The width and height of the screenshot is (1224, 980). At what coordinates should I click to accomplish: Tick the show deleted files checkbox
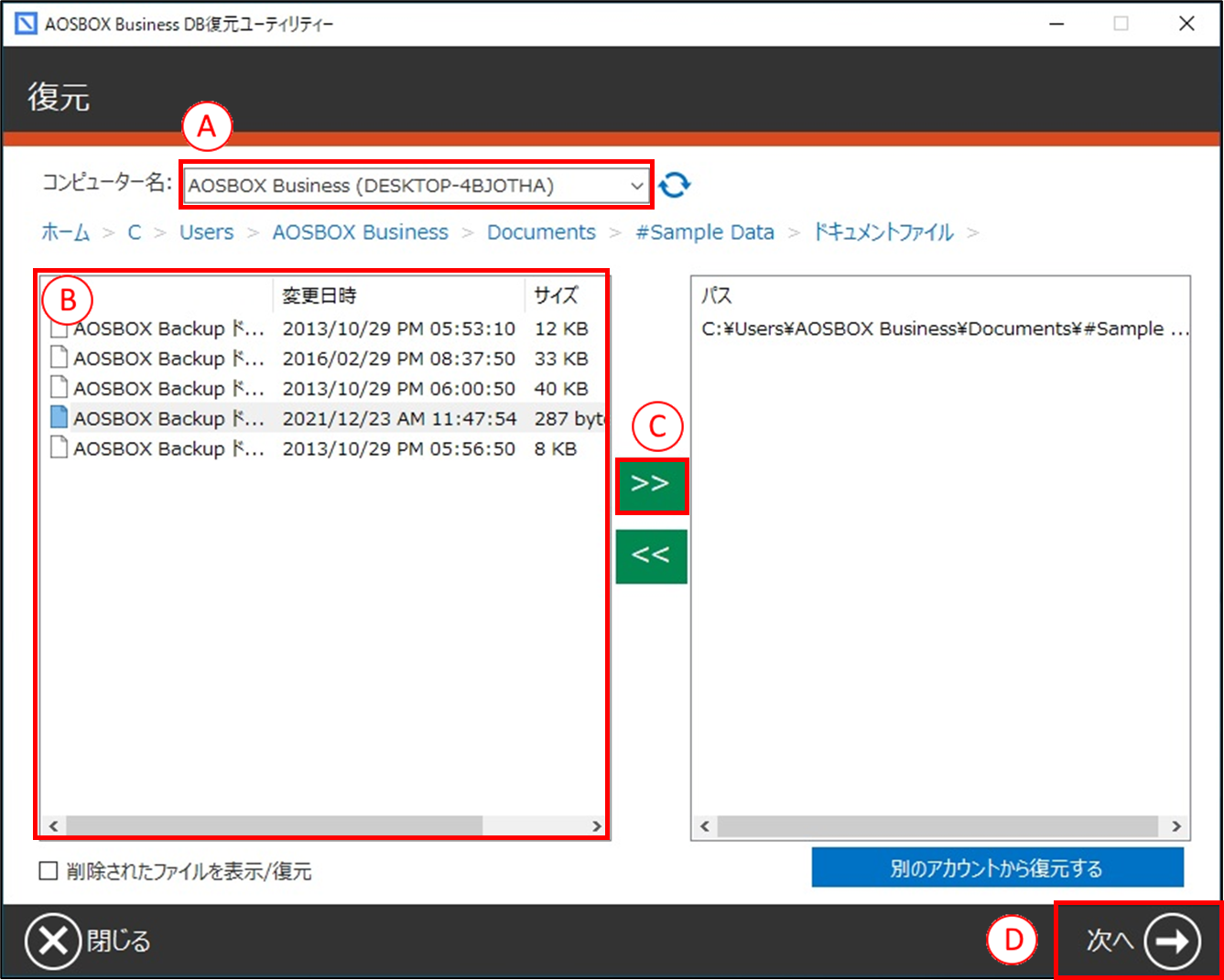(49, 871)
